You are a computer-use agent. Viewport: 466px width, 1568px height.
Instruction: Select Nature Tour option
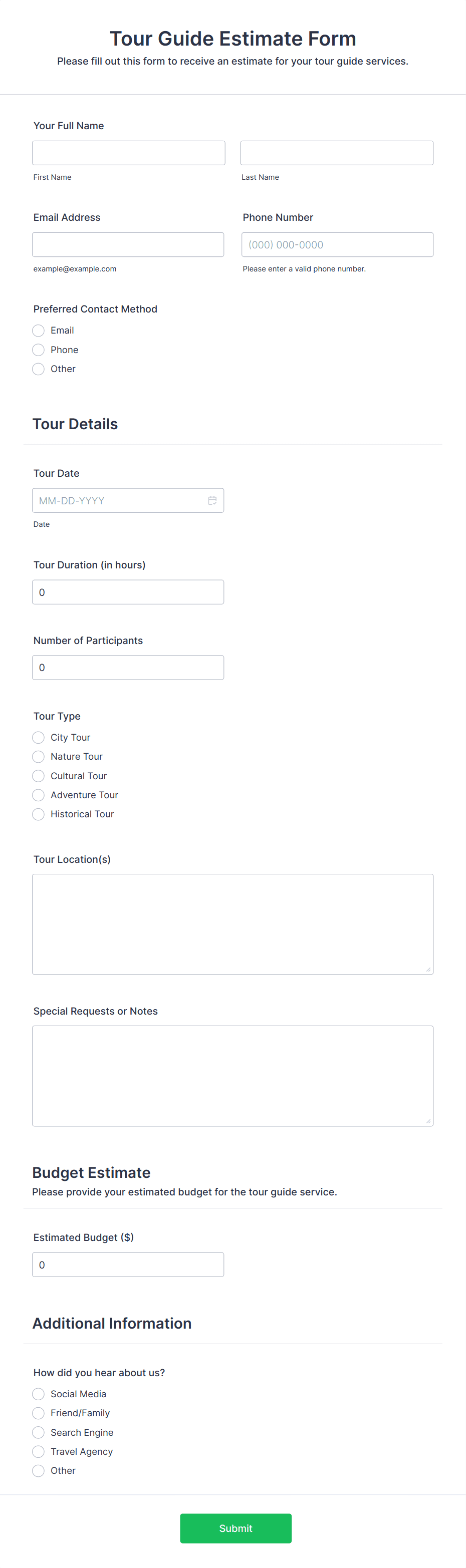[38, 757]
